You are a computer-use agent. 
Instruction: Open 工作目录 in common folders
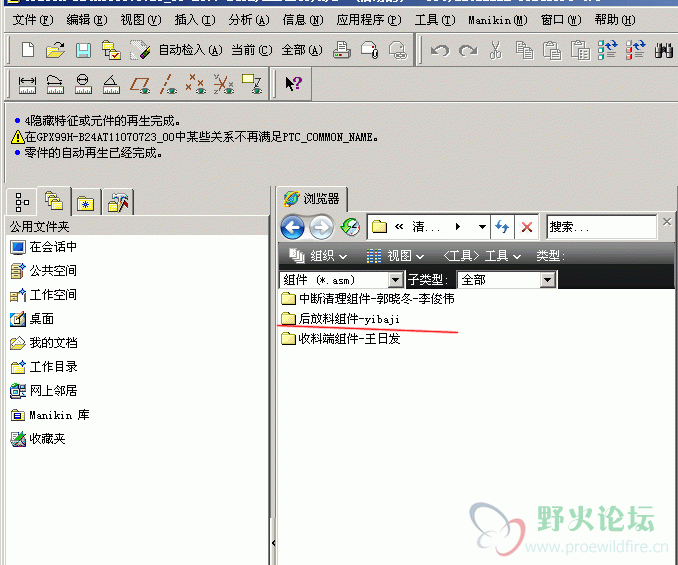click(44, 367)
